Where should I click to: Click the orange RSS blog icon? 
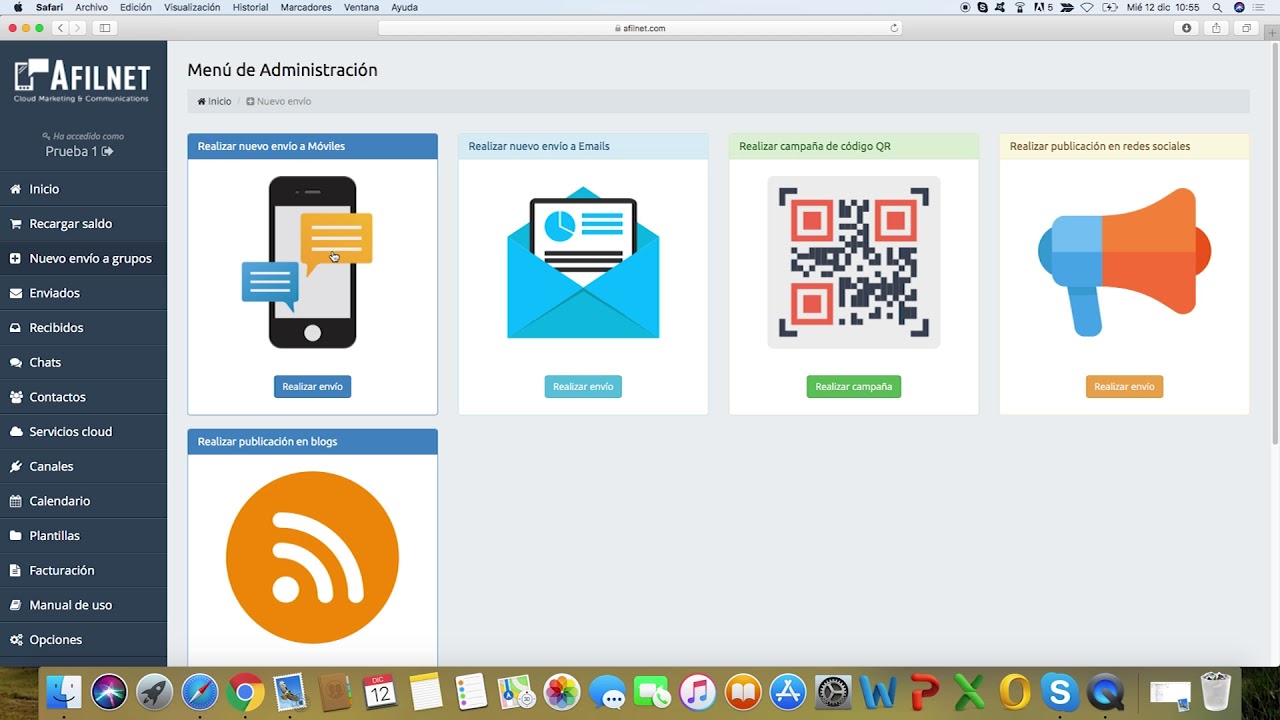pyautogui.click(x=312, y=558)
